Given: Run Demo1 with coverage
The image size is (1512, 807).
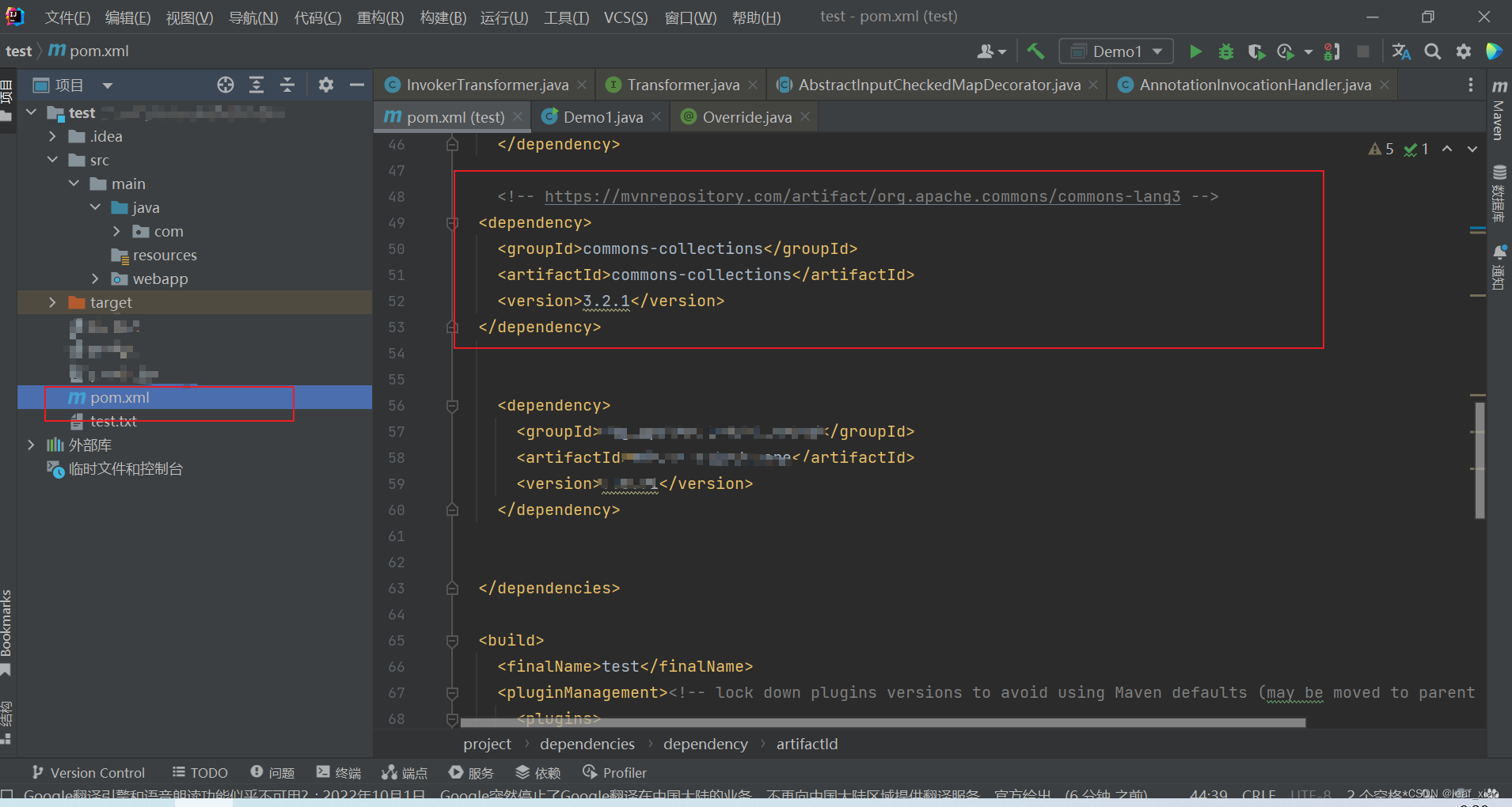Looking at the screenshot, I should tap(1256, 51).
